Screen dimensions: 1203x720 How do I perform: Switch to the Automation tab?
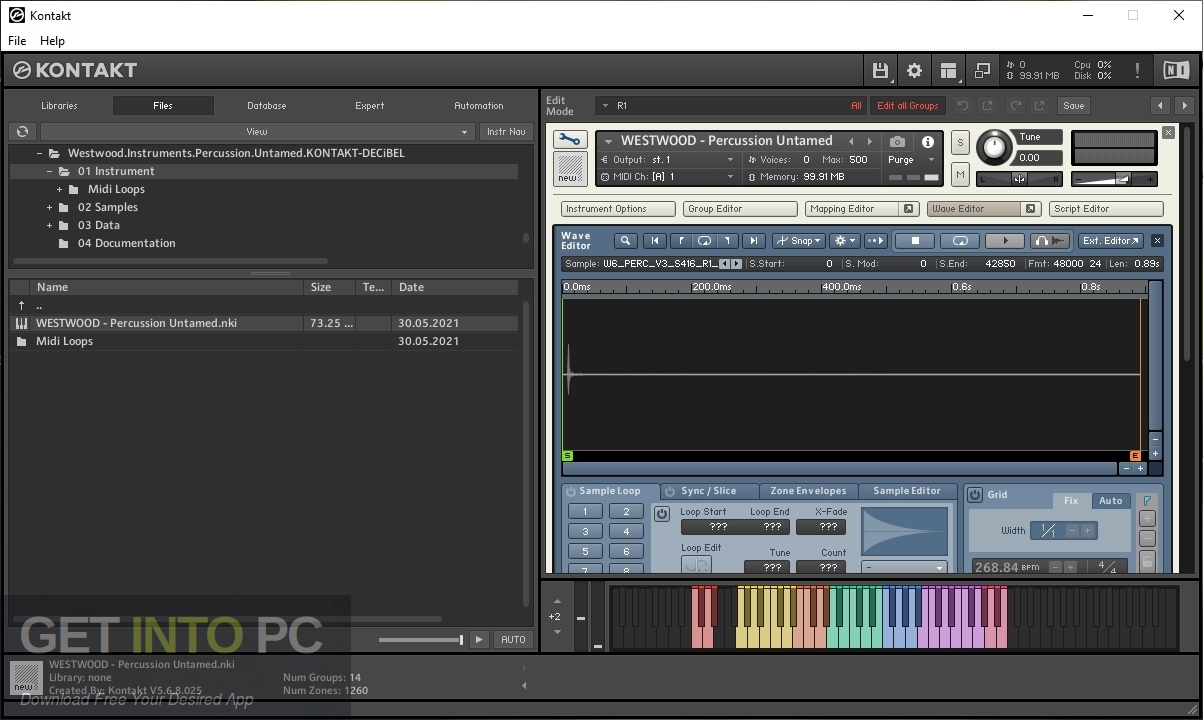[479, 105]
